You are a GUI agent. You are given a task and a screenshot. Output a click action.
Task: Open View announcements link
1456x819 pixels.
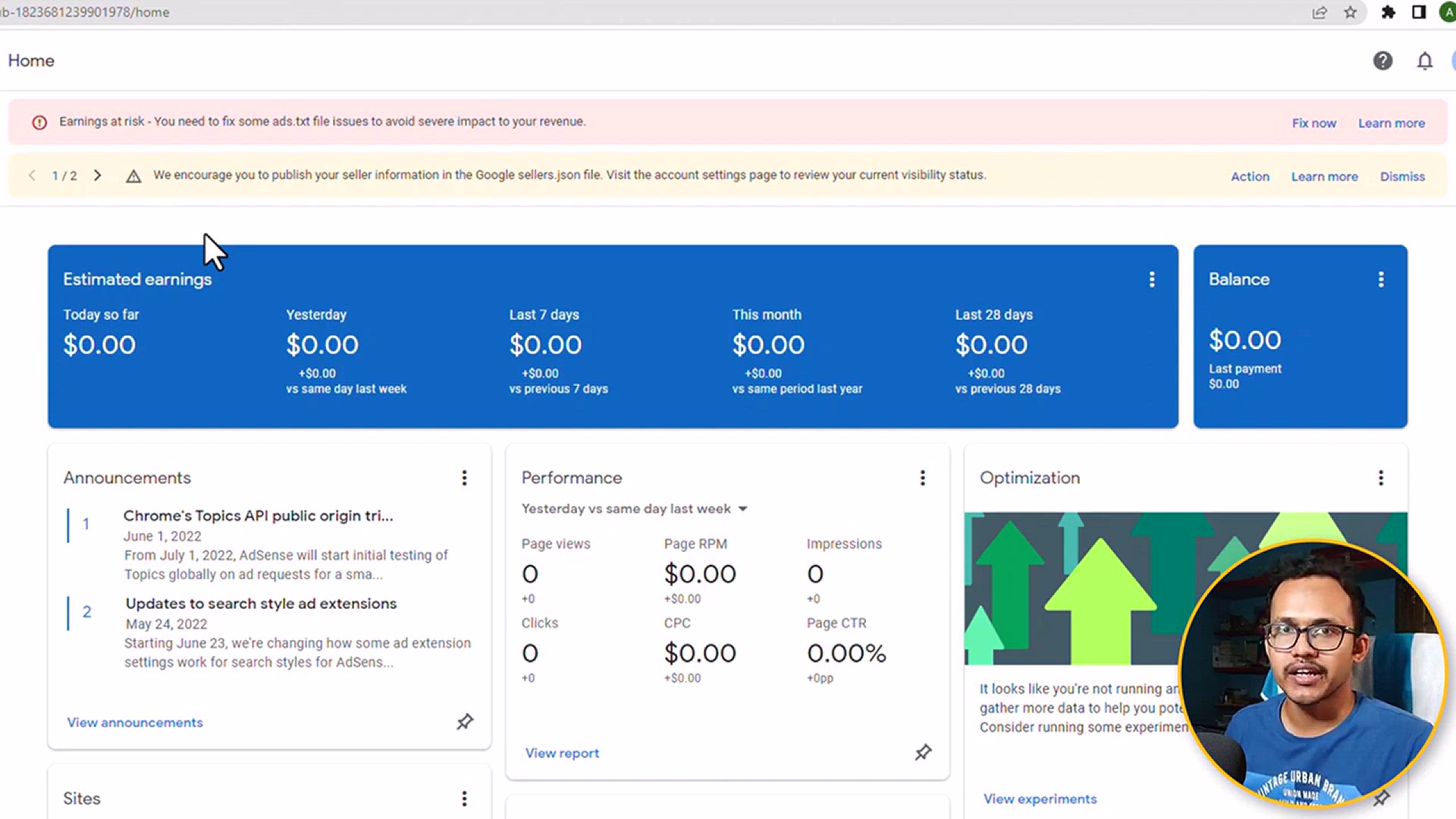(x=135, y=723)
